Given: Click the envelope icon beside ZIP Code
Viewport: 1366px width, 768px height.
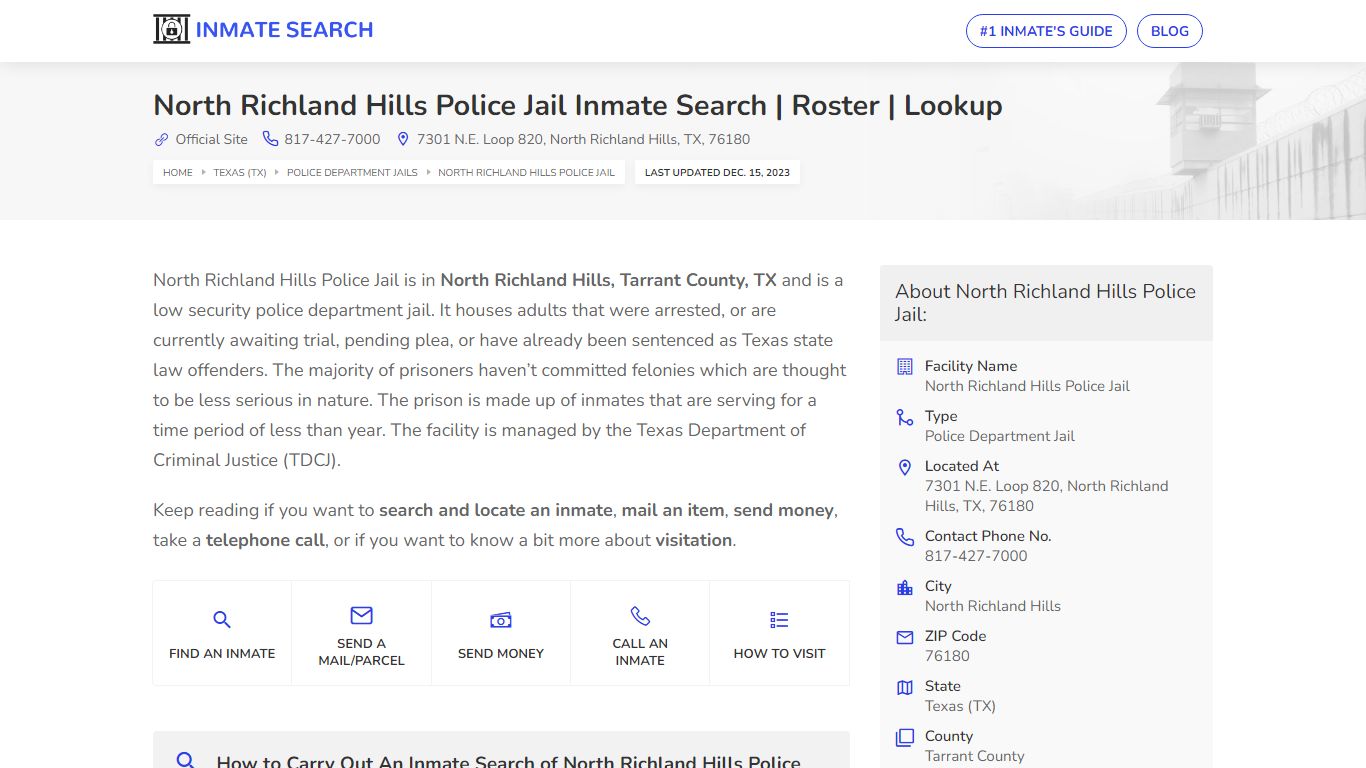Looking at the screenshot, I should coord(905,637).
